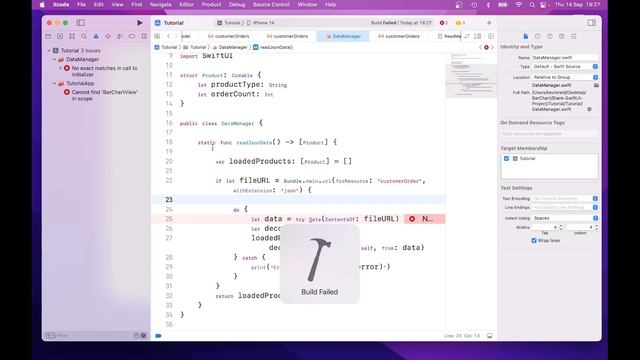Open the Editor menu
Image resolution: width=640 pixels, height=360 pixels.
[x=187, y=4]
